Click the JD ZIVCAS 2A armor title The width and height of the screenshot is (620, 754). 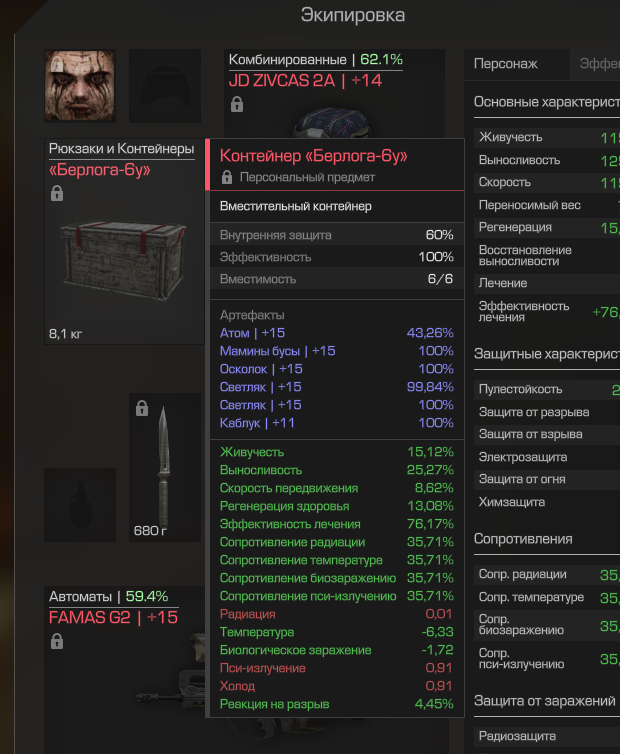(x=305, y=80)
